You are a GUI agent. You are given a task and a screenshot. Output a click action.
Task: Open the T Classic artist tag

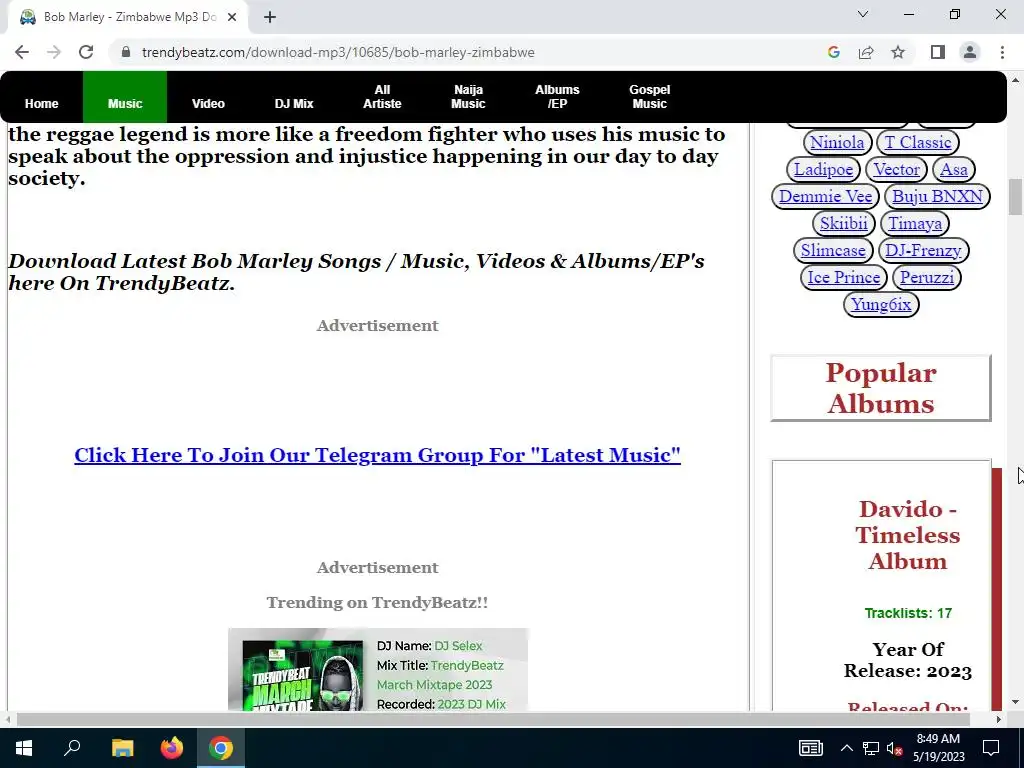918,142
